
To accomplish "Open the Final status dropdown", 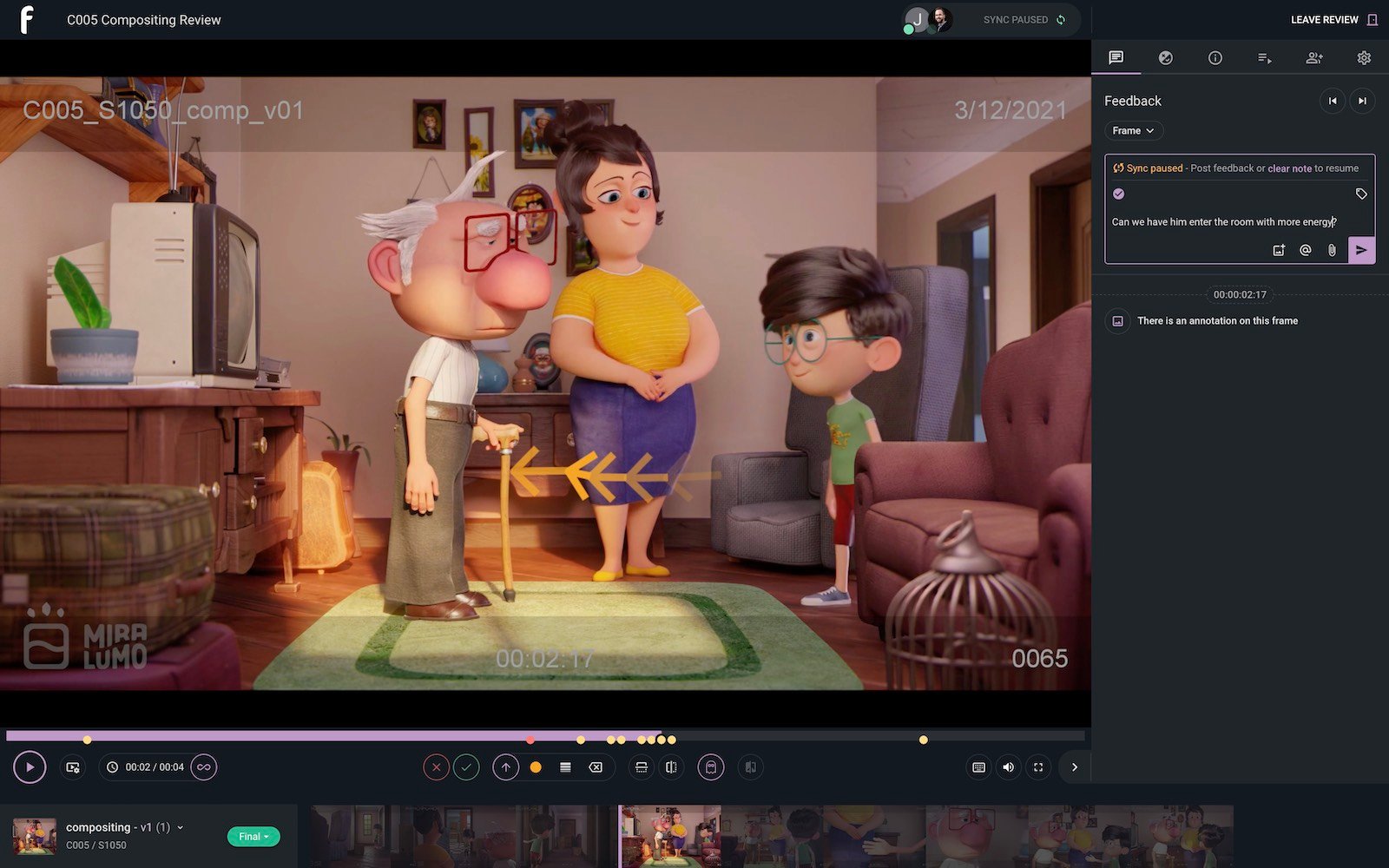I will (x=253, y=837).
